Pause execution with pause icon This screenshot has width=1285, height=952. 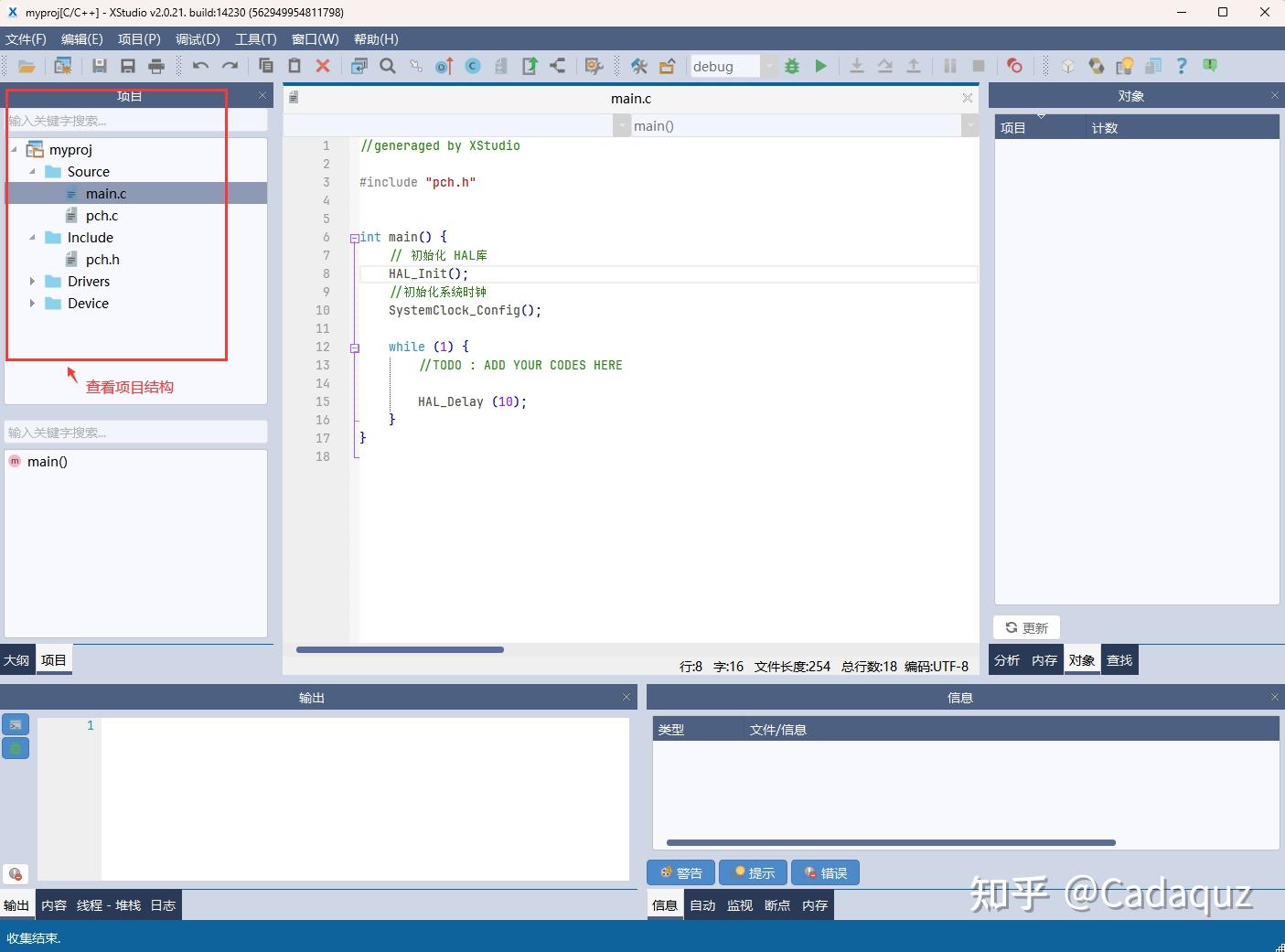(x=950, y=66)
